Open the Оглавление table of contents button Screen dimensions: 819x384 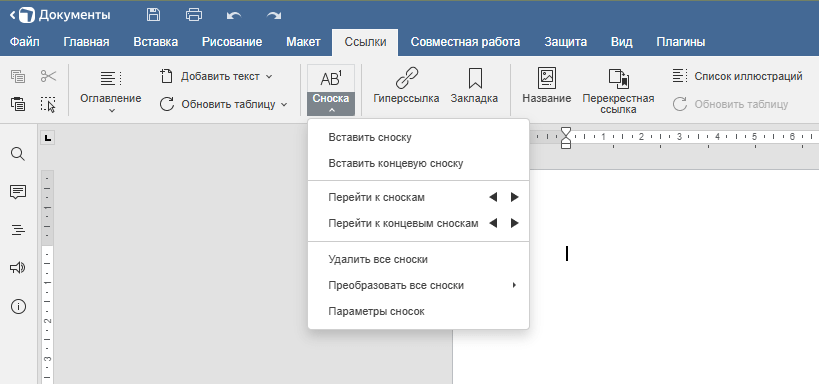pos(111,90)
